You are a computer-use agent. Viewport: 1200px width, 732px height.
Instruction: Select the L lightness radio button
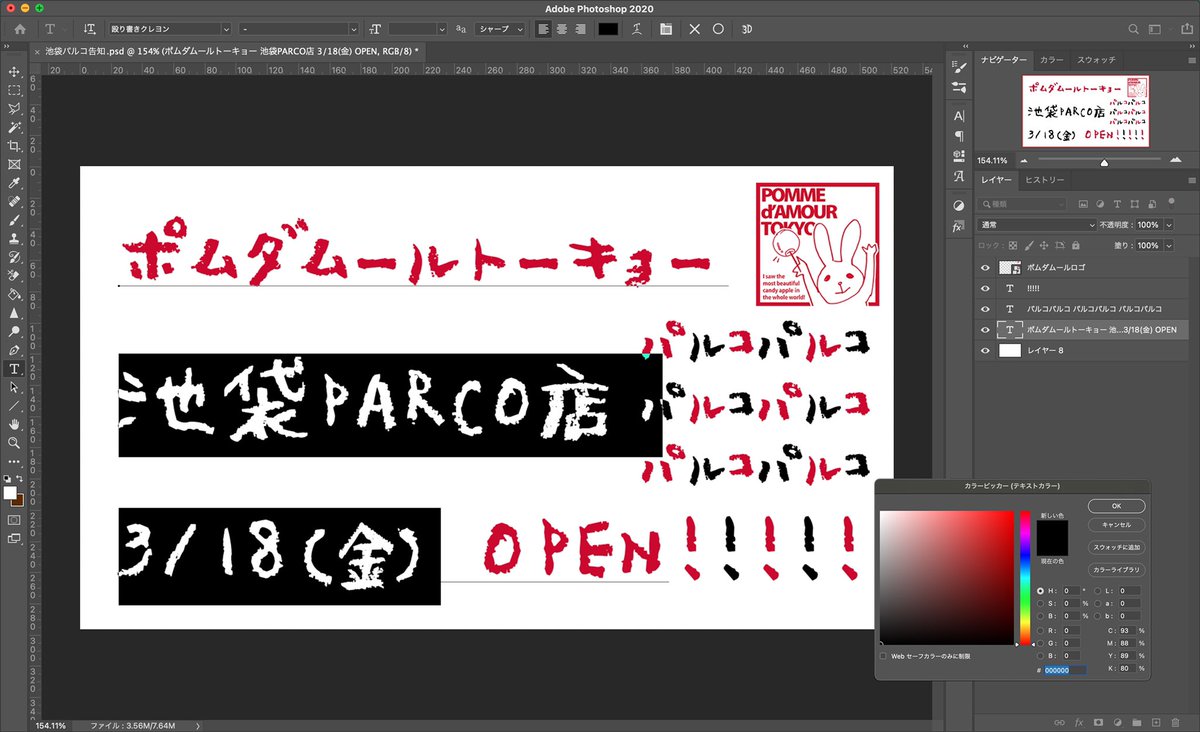1099,591
